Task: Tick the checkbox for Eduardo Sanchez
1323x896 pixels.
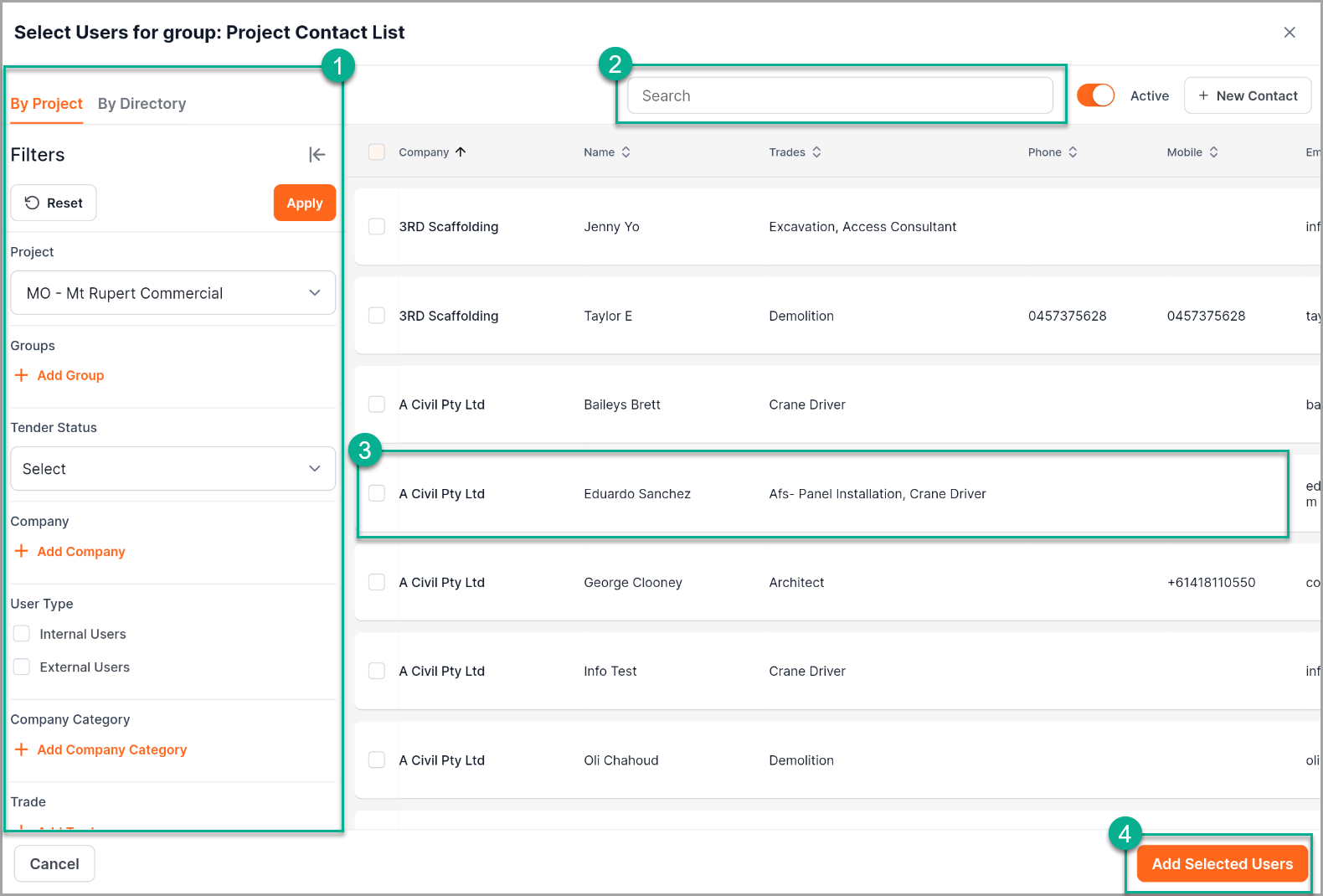Action: pyautogui.click(x=377, y=493)
